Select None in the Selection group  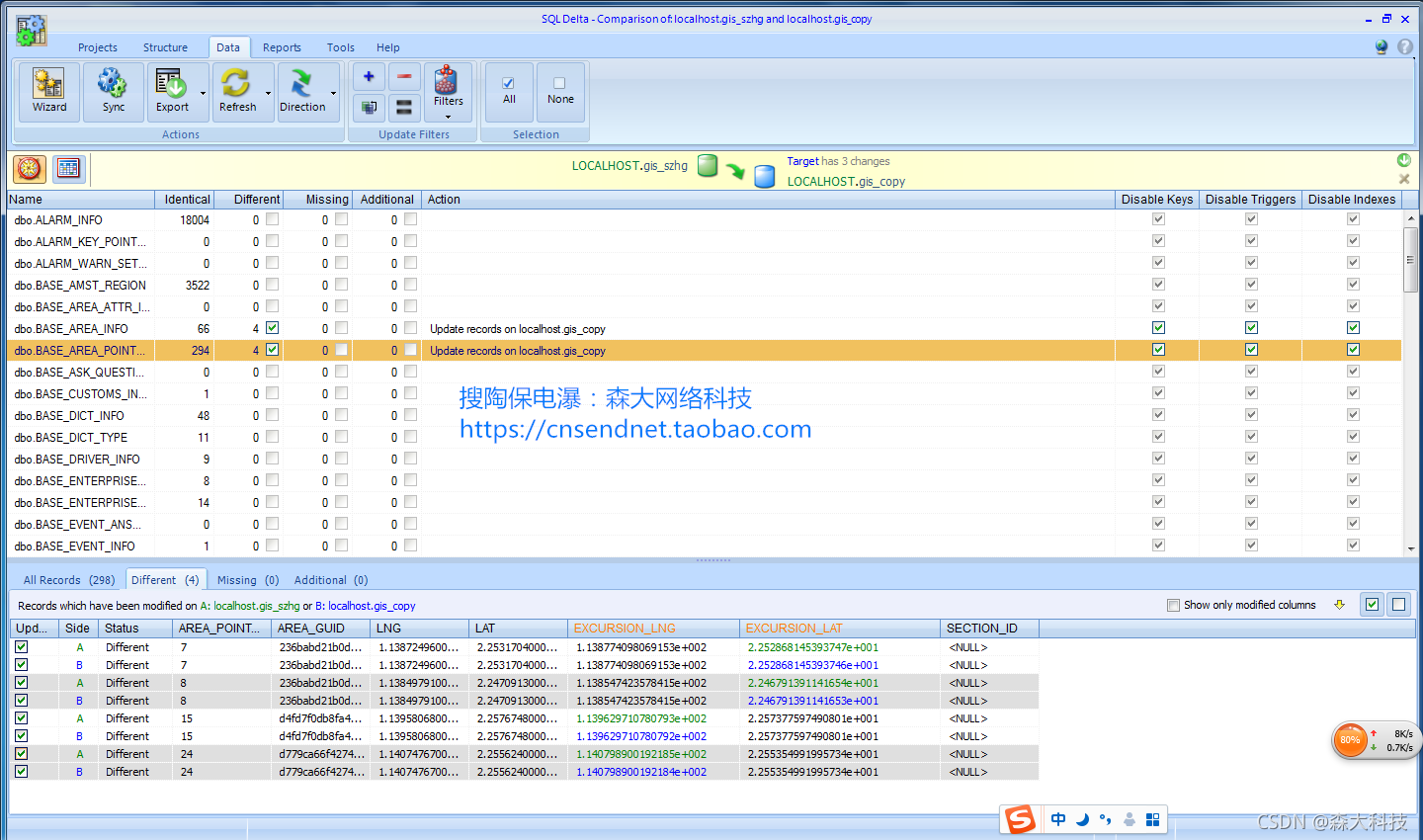(560, 91)
